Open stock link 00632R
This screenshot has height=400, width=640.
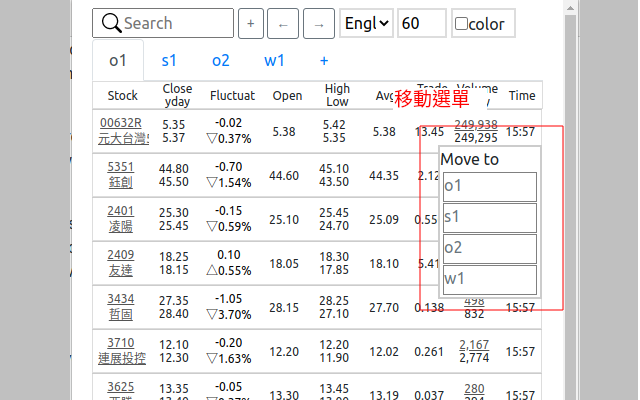(x=121, y=123)
